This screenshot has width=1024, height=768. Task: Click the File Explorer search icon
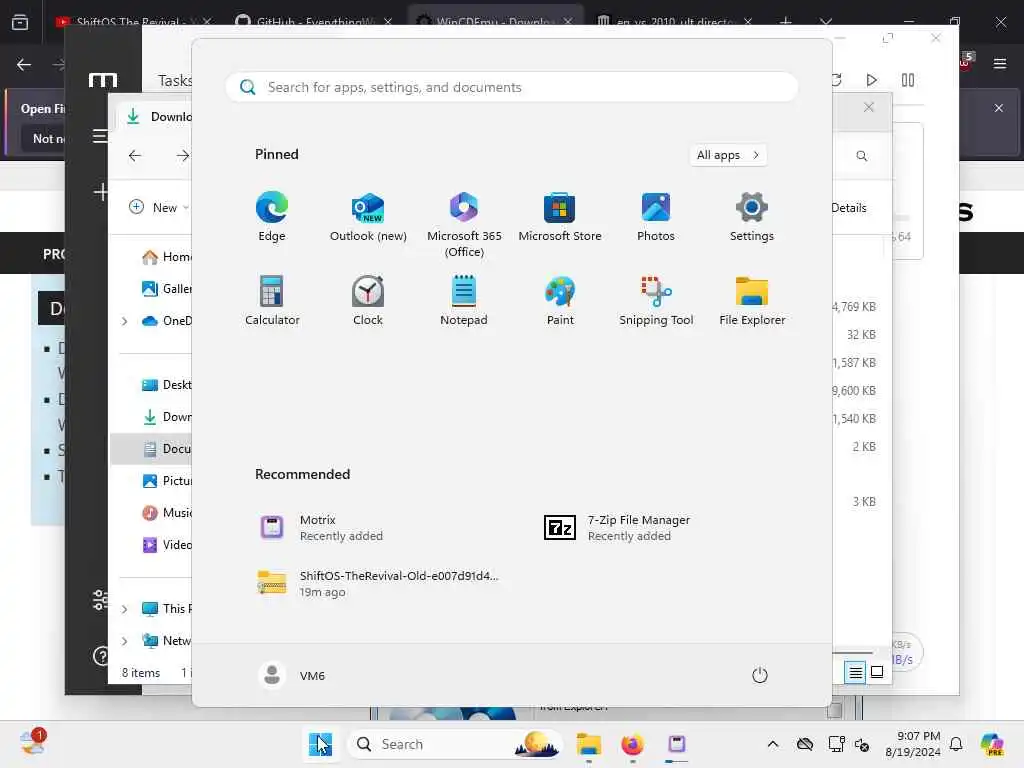tap(862, 155)
